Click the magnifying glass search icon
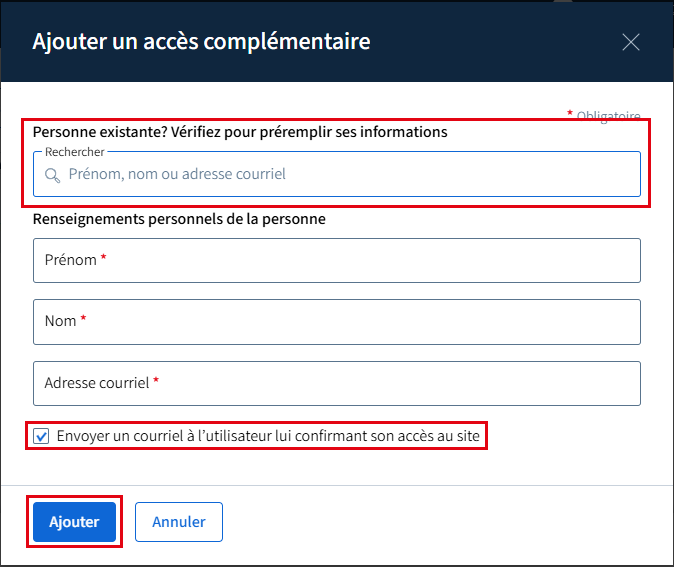 52,175
